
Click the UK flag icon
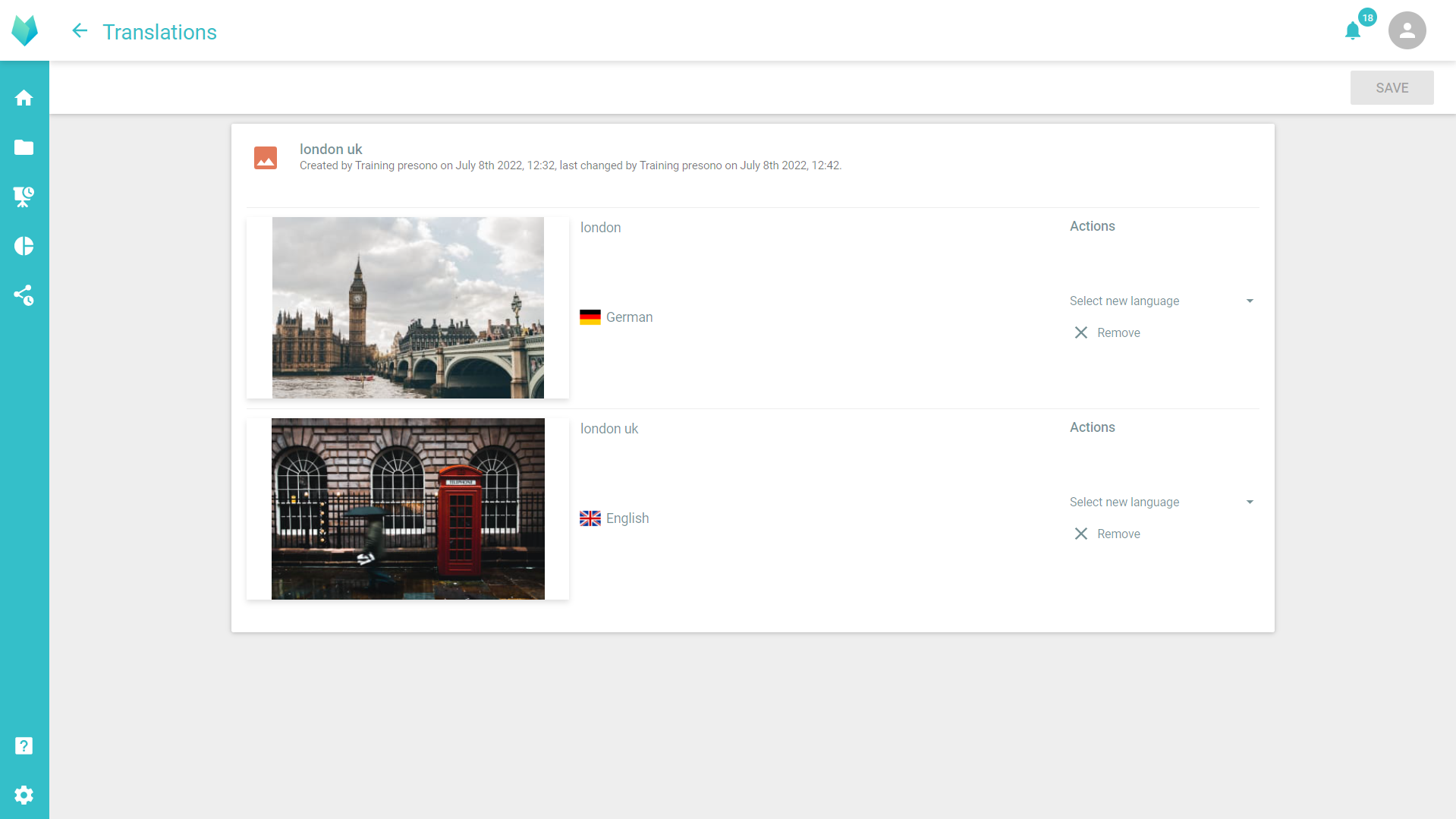[590, 518]
